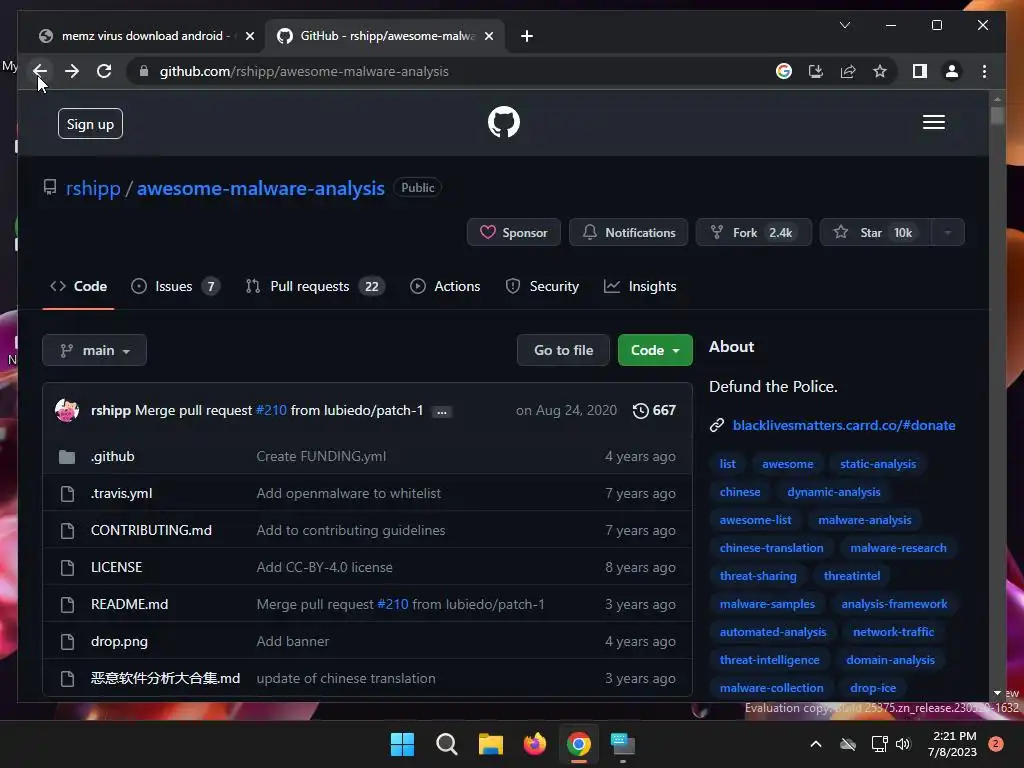The image size is (1024, 768).
Task: Go forward with the browser forward arrow
Action: (x=72, y=71)
